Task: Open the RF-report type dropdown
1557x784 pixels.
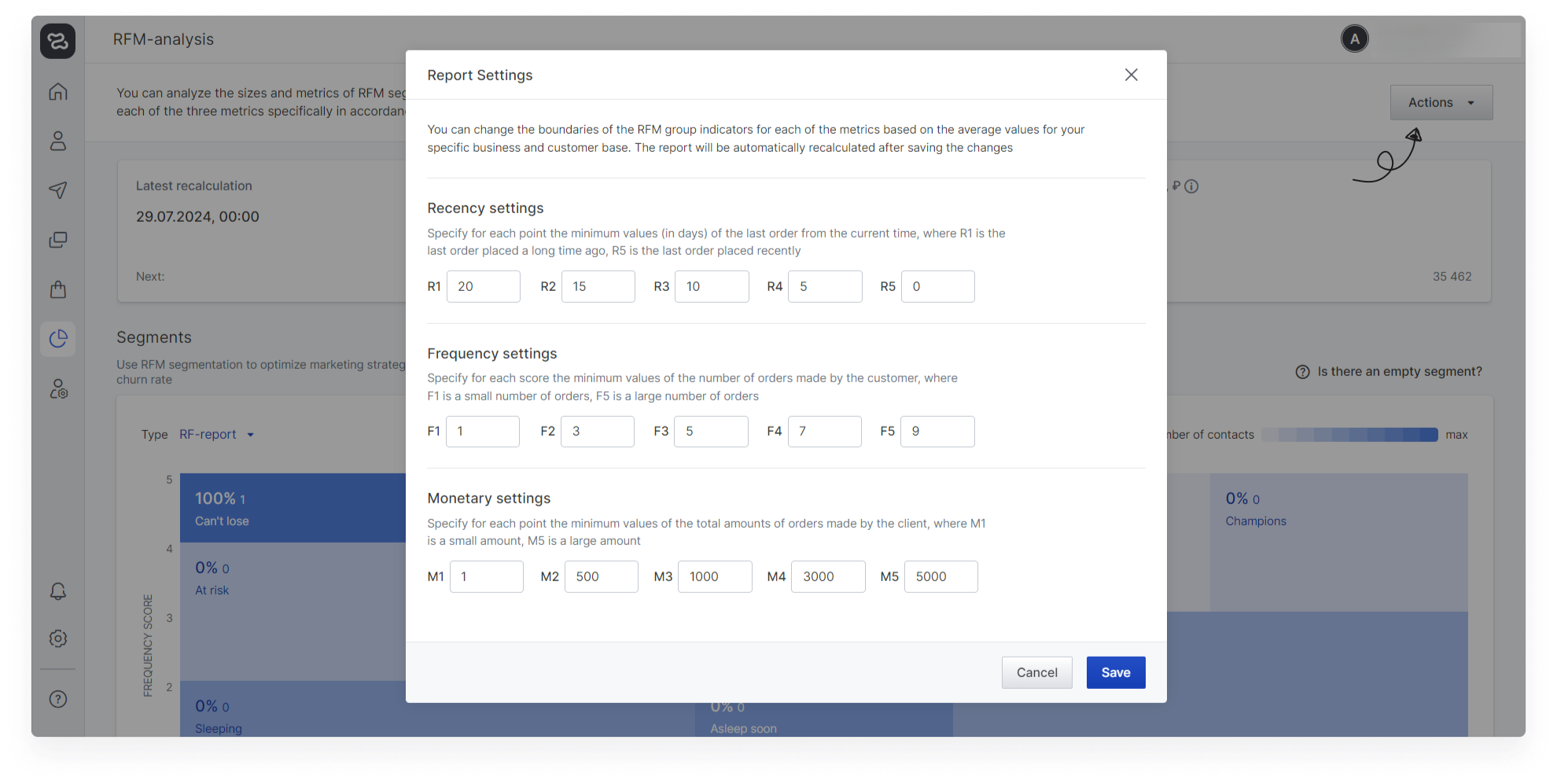Action: pos(216,435)
